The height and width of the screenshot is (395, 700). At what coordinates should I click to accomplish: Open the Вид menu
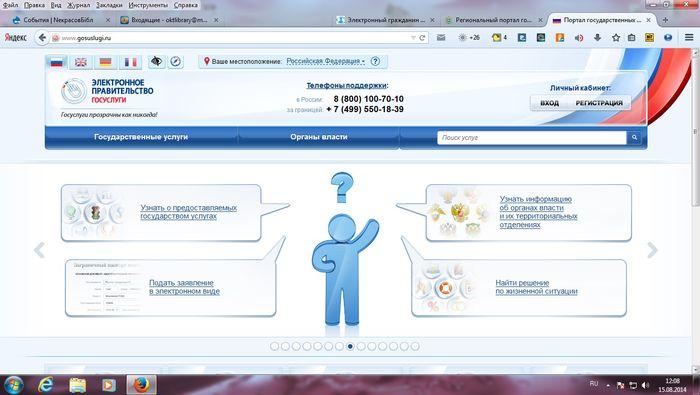tap(56, 5)
